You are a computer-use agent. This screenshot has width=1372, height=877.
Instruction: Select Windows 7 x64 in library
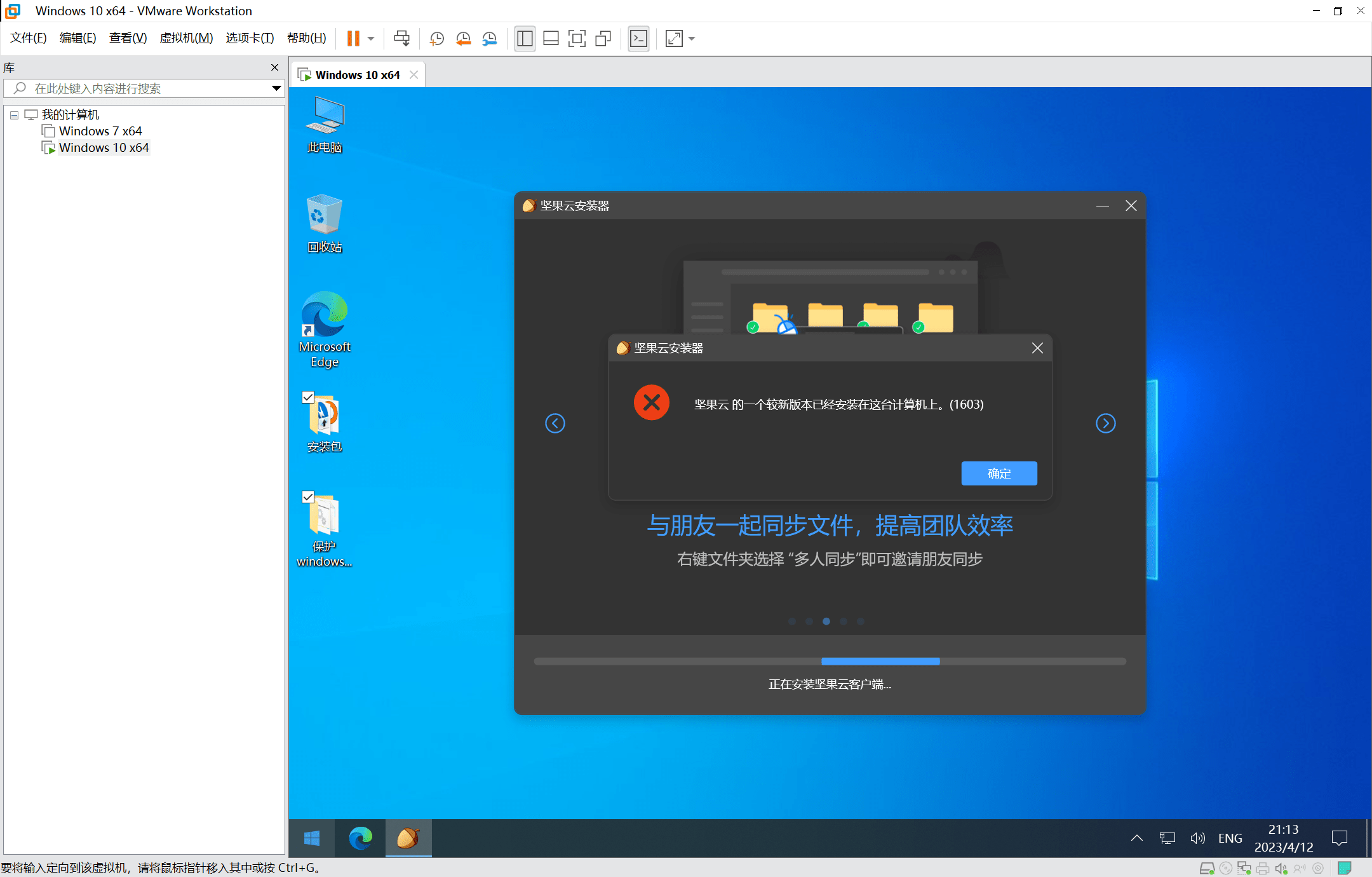pos(100,131)
